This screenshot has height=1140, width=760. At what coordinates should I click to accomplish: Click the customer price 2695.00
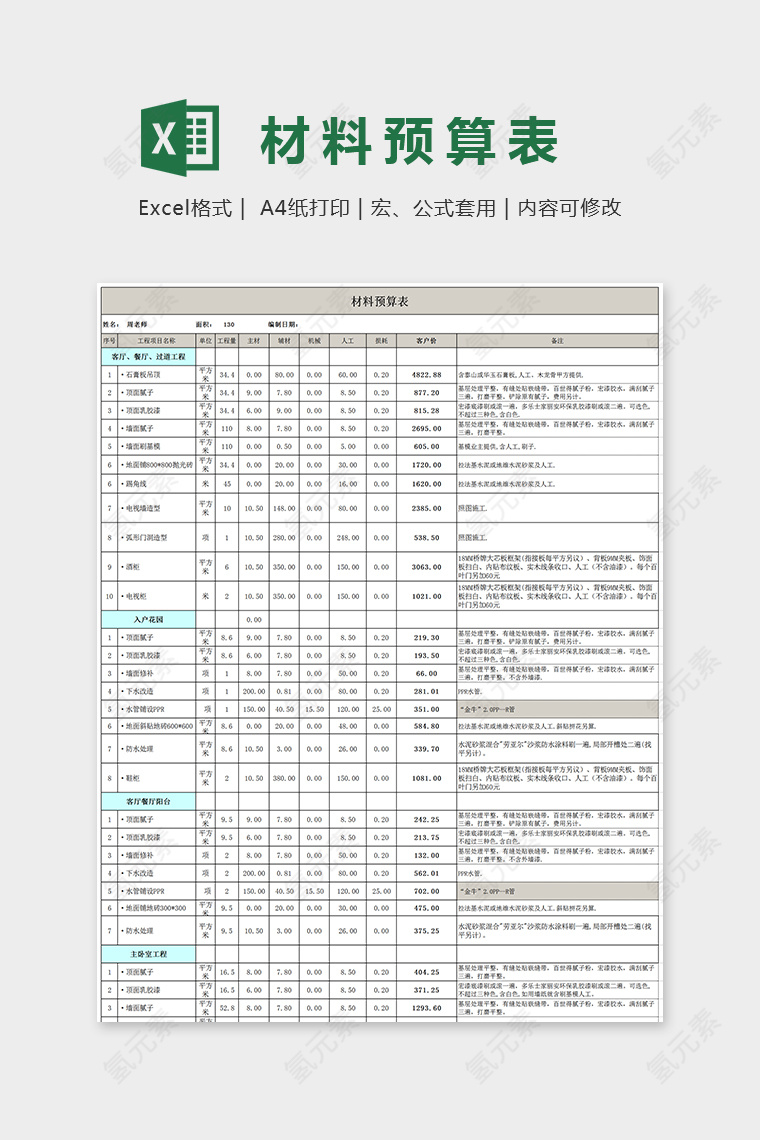tap(426, 429)
